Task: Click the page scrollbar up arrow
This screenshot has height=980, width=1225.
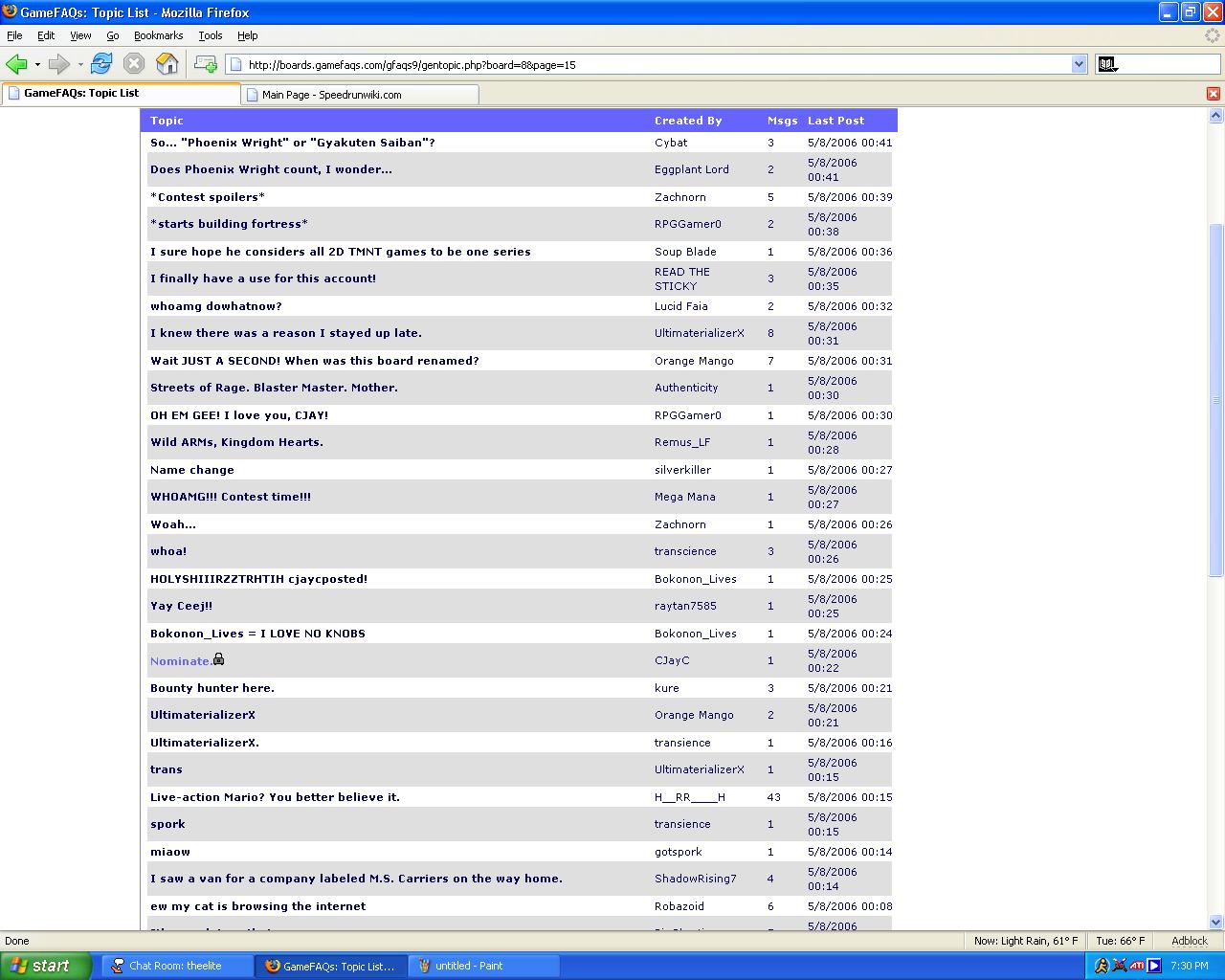Action: pos(1216,116)
